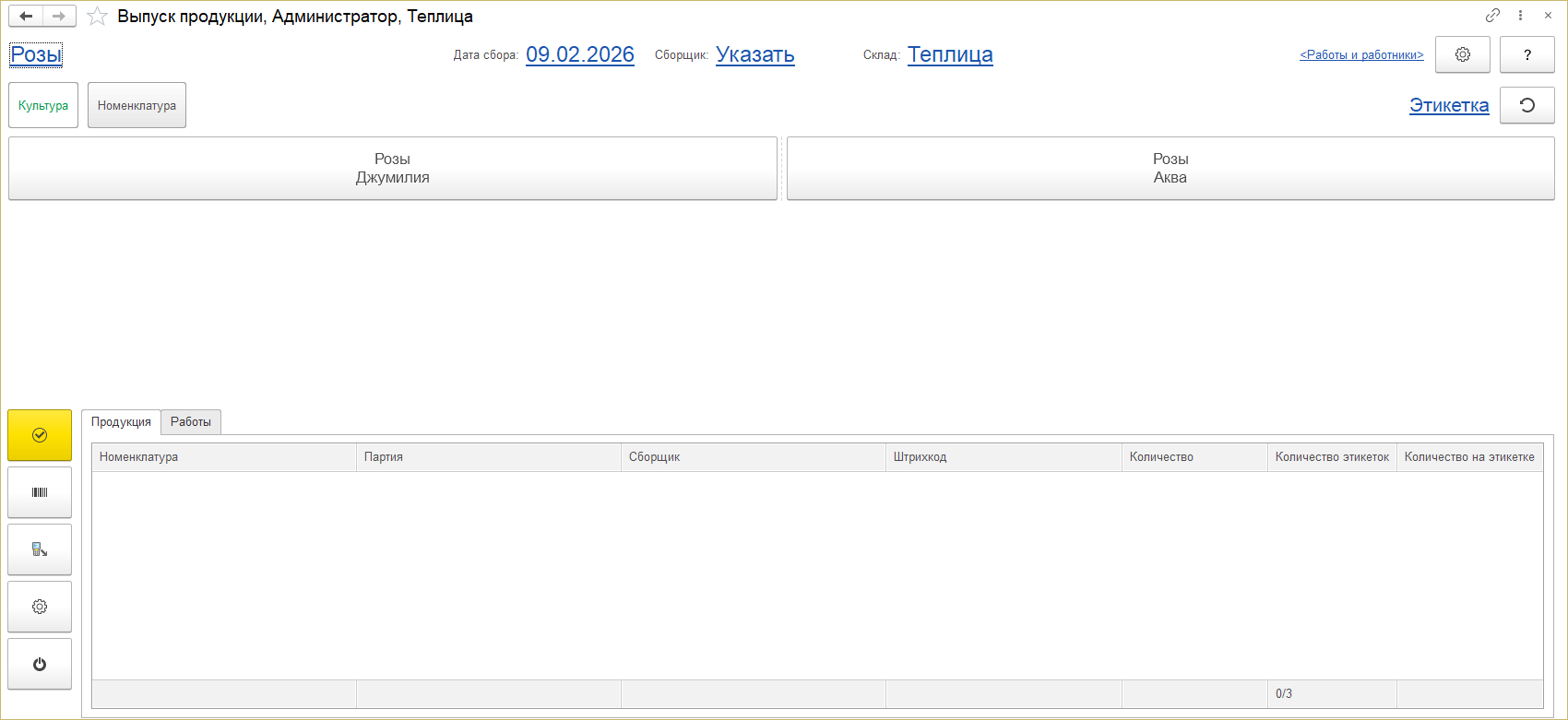Image resolution: width=1568 pixels, height=720 pixels.
Task: Open the Работы и работники link
Action: [x=1361, y=54]
